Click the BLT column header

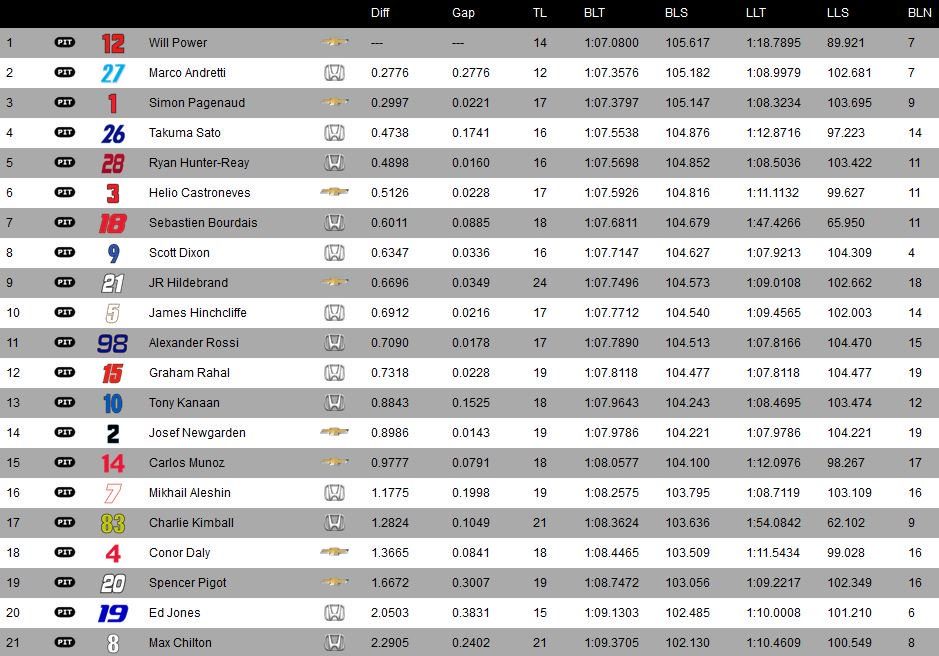click(594, 13)
